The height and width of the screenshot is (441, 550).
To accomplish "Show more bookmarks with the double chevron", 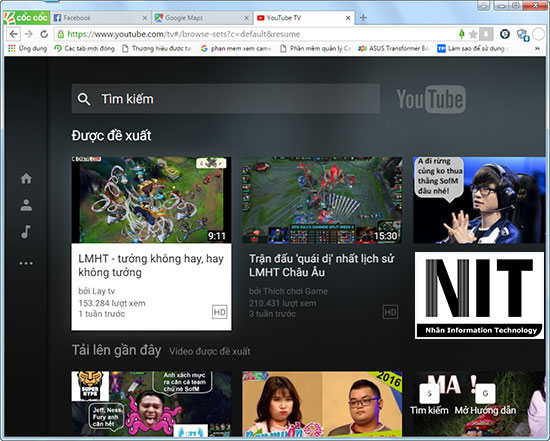I will tap(537, 49).
